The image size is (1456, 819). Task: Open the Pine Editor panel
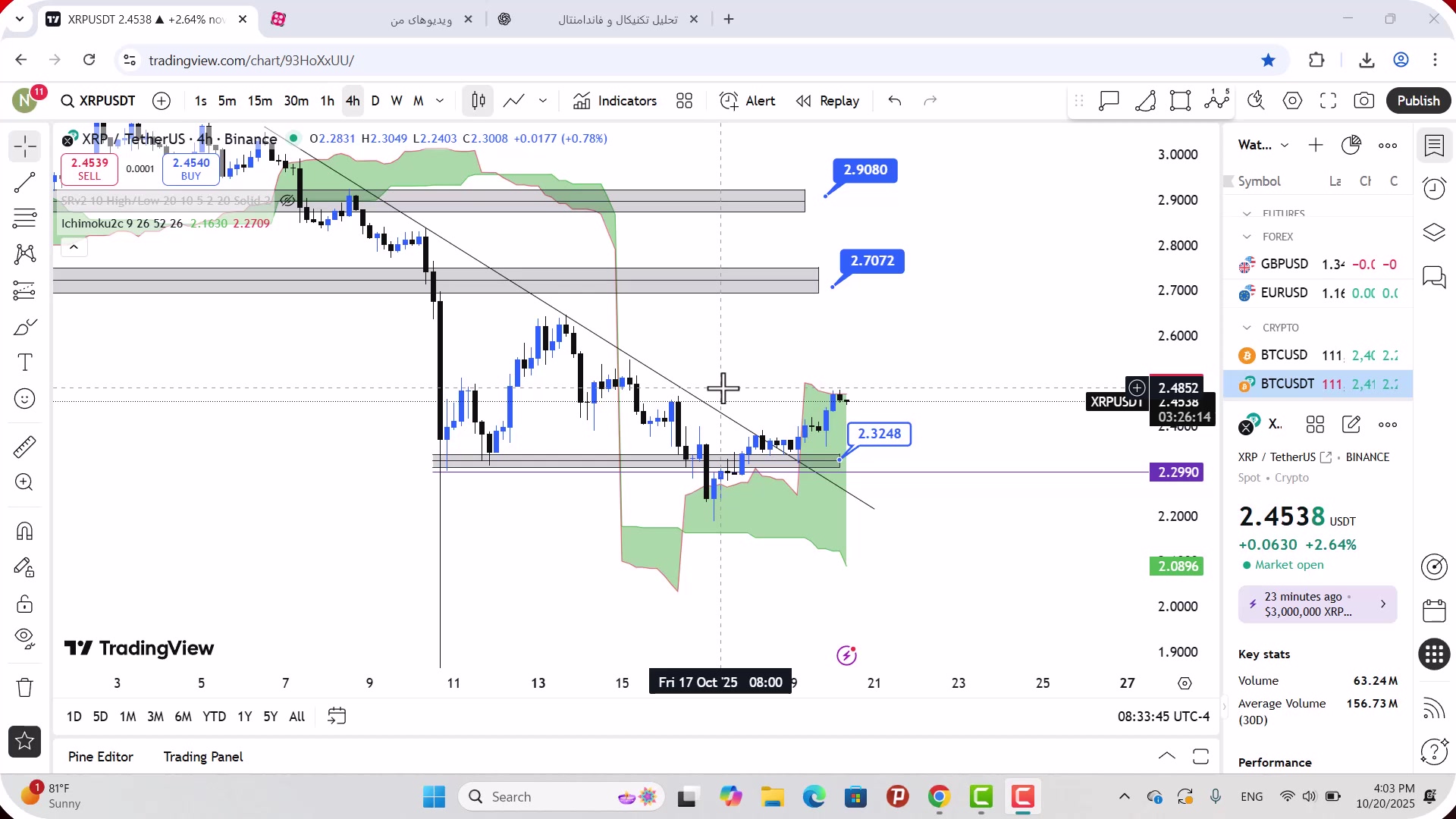101,756
